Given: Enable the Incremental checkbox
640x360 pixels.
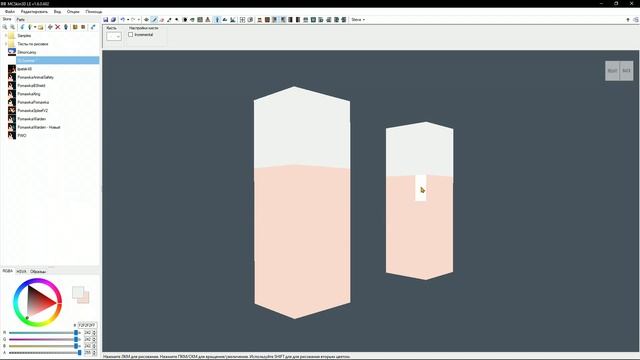Looking at the screenshot, I should [x=131, y=35].
